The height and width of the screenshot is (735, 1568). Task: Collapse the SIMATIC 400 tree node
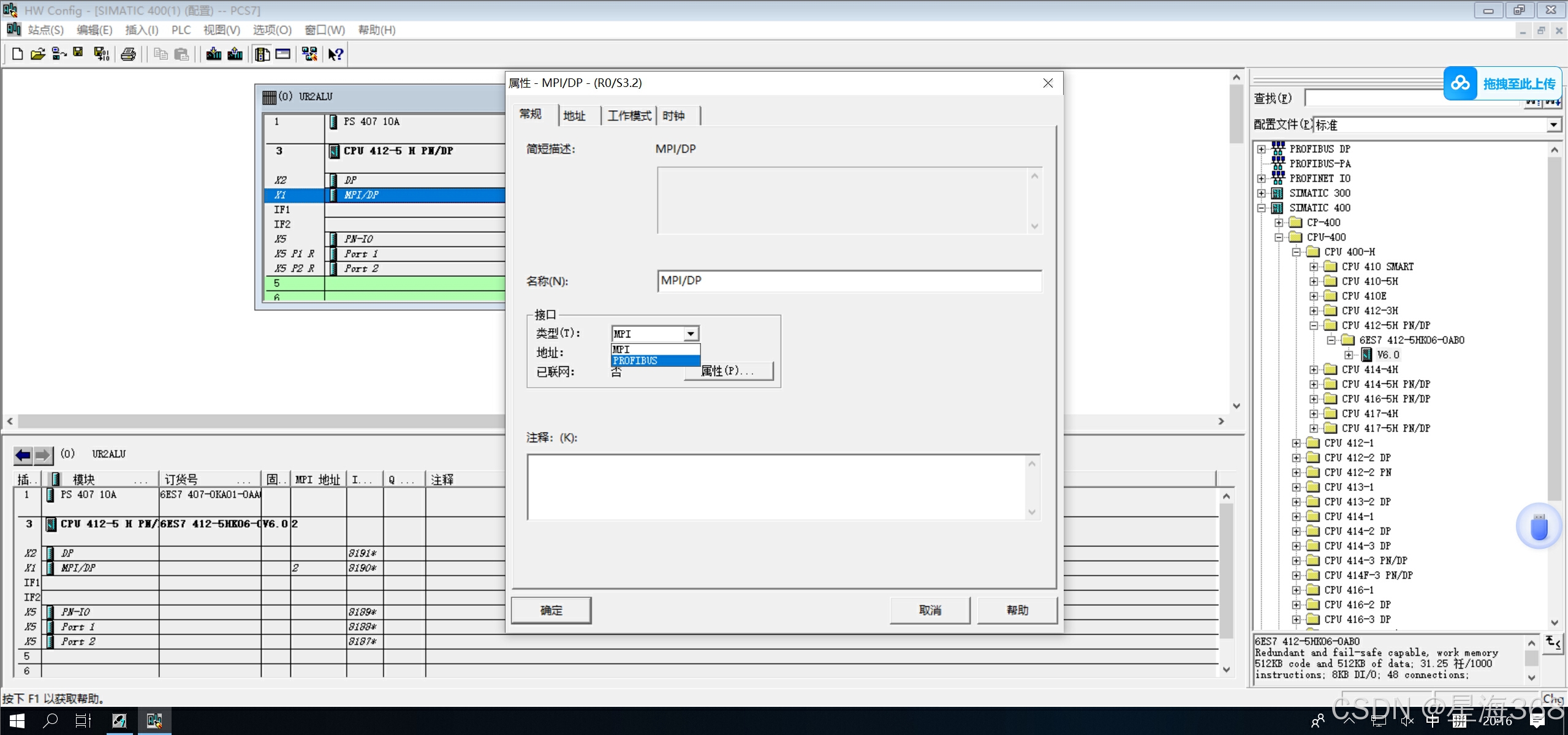pos(1261,208)
